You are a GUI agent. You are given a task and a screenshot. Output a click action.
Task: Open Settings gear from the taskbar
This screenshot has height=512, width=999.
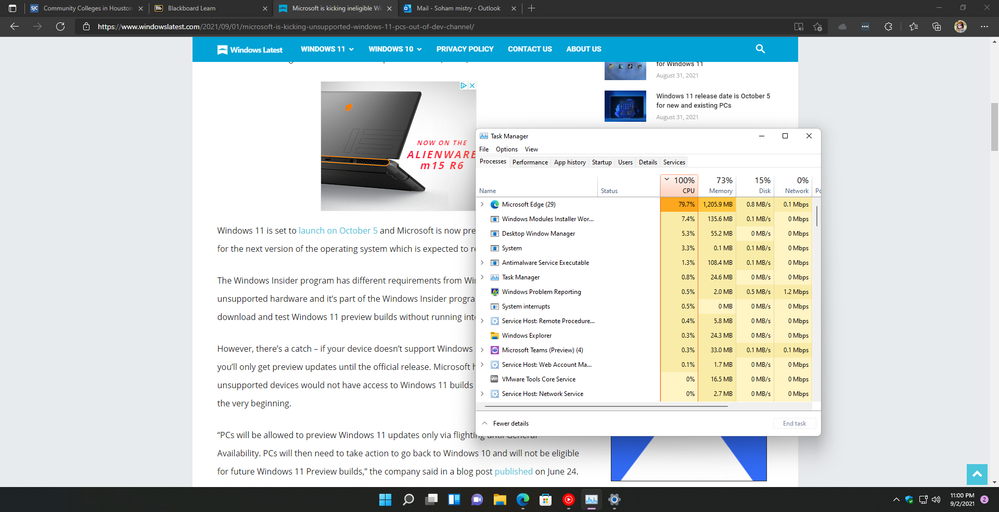614,500
